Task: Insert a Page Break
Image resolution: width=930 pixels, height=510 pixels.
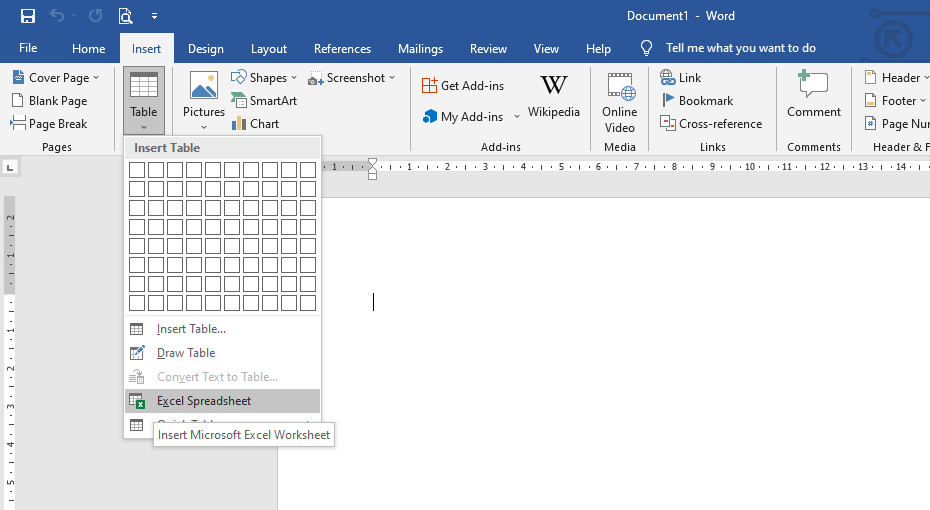Action: [50, 124]
